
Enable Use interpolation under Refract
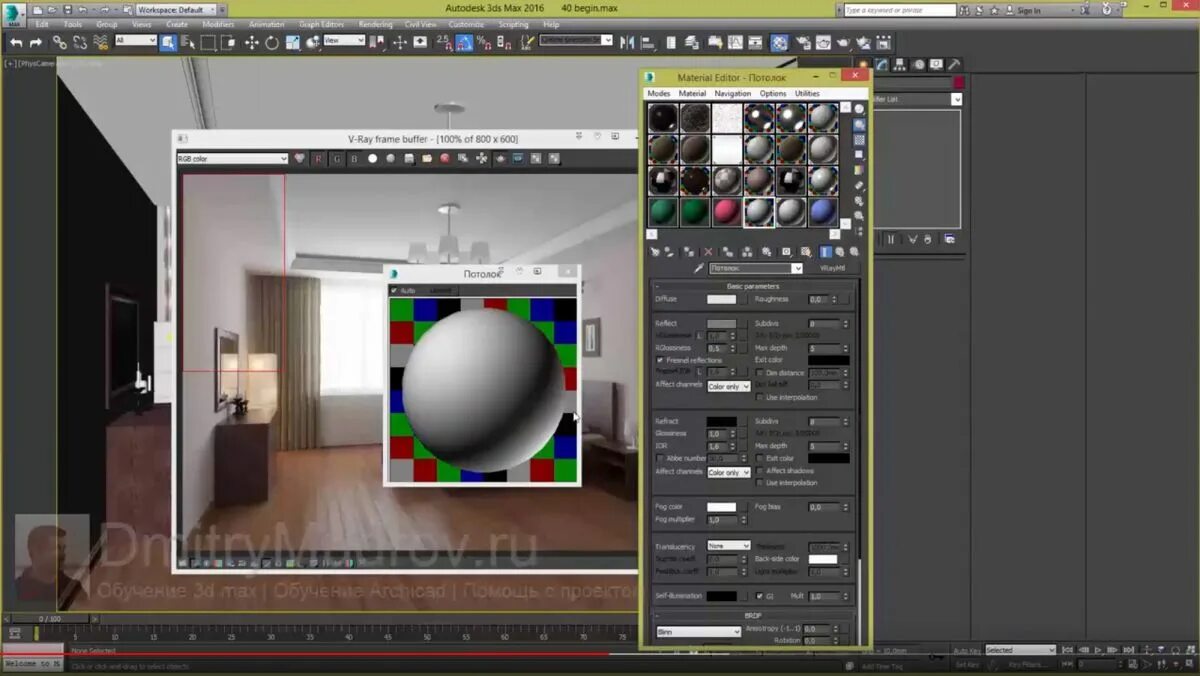click(x=760, y=483)
